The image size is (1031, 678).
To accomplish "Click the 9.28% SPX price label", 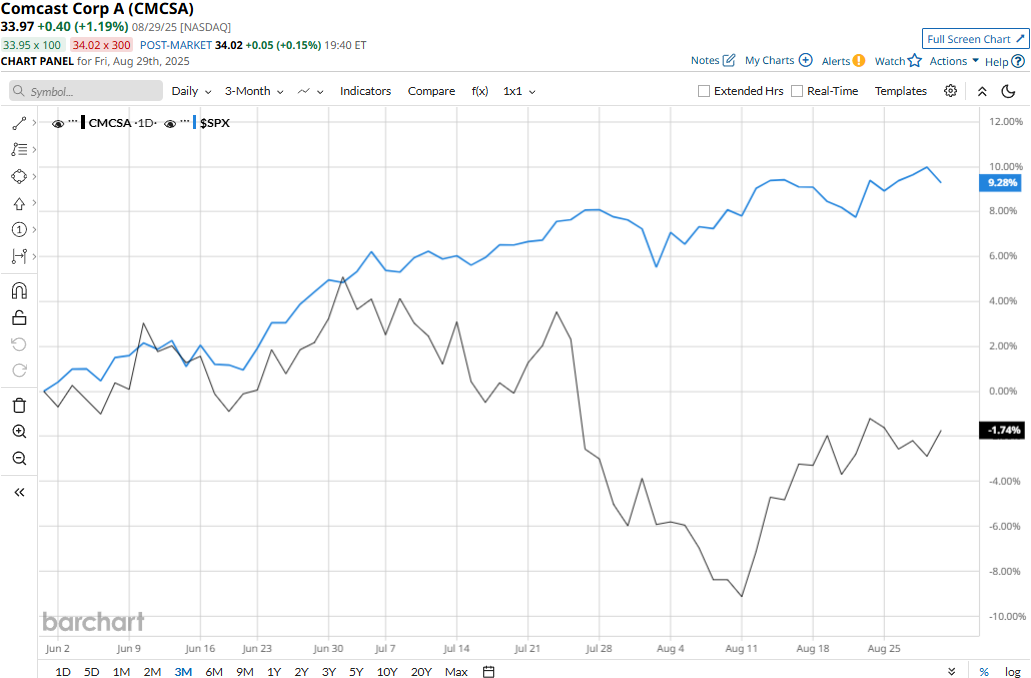I will (1001, 182).
